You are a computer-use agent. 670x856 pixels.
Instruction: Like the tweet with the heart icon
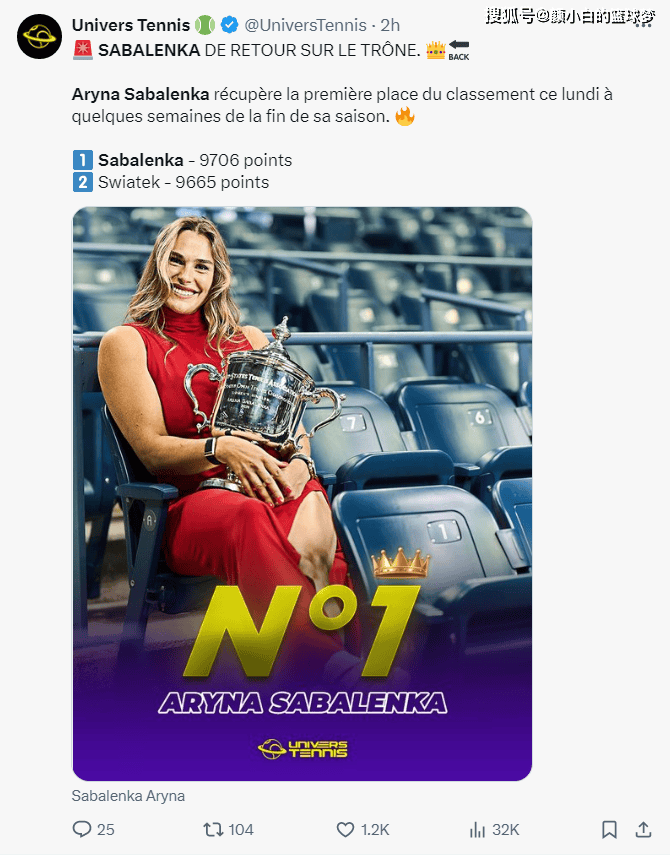coord(345,829)
